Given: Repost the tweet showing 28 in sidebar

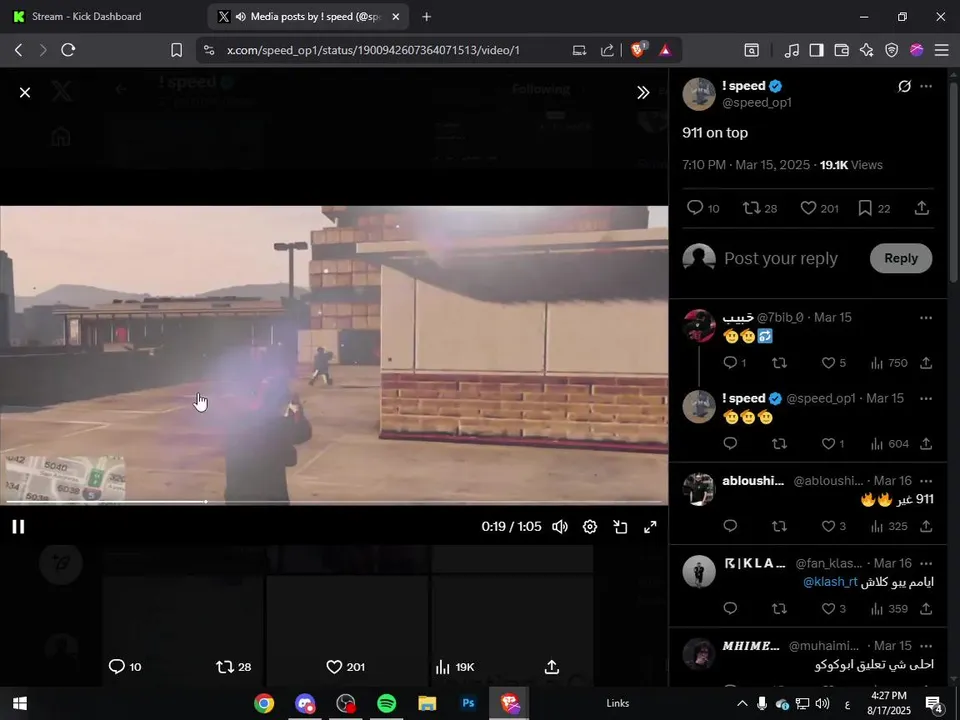Looking at the screenshot, I should [x=759, y=208].
